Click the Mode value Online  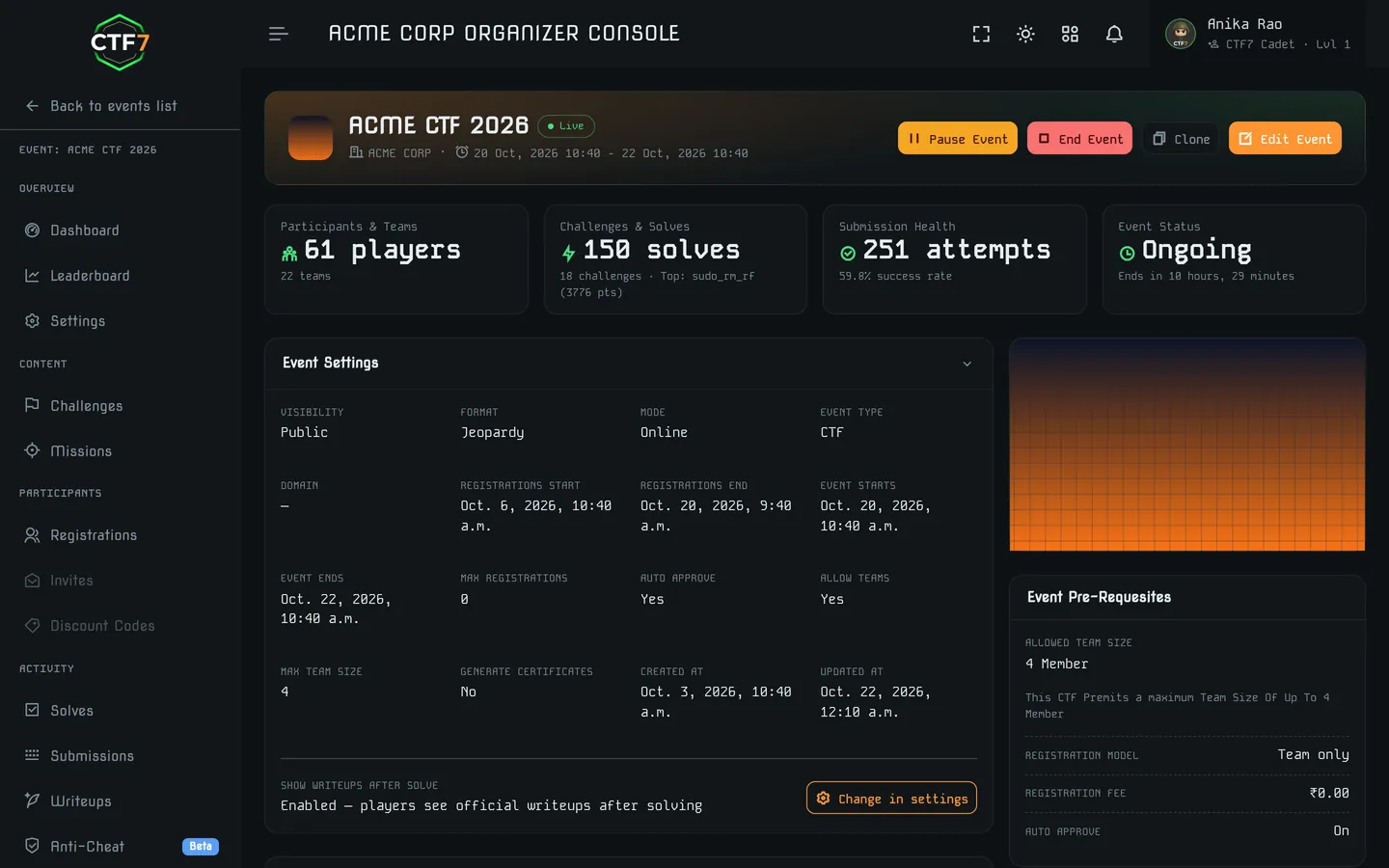point(664,432)
